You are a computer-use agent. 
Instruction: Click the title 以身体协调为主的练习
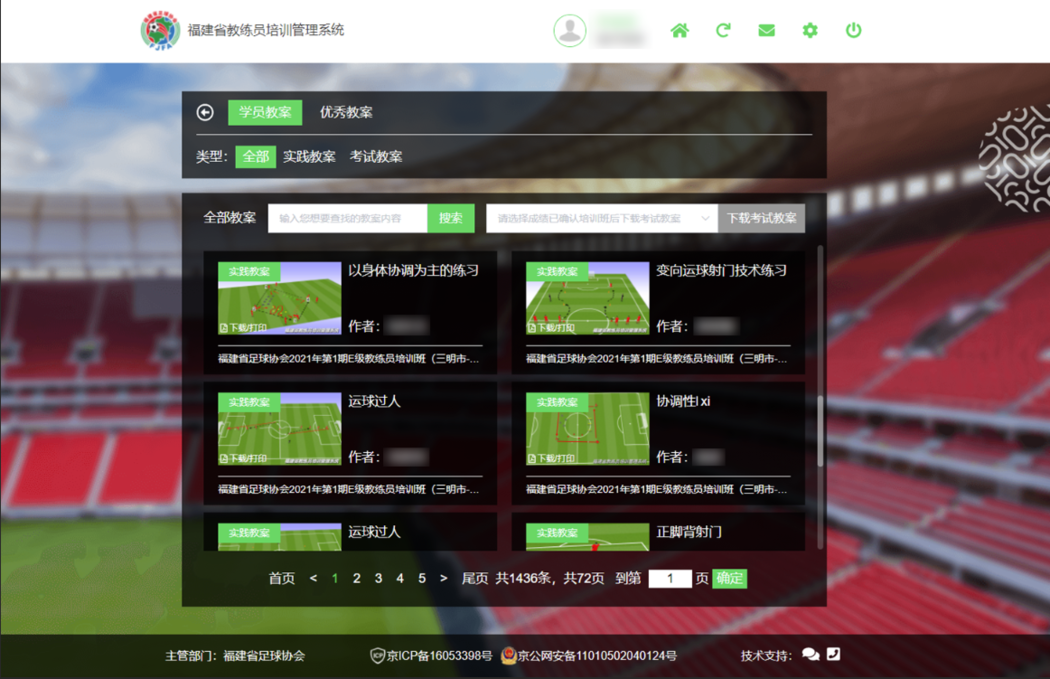414,271
